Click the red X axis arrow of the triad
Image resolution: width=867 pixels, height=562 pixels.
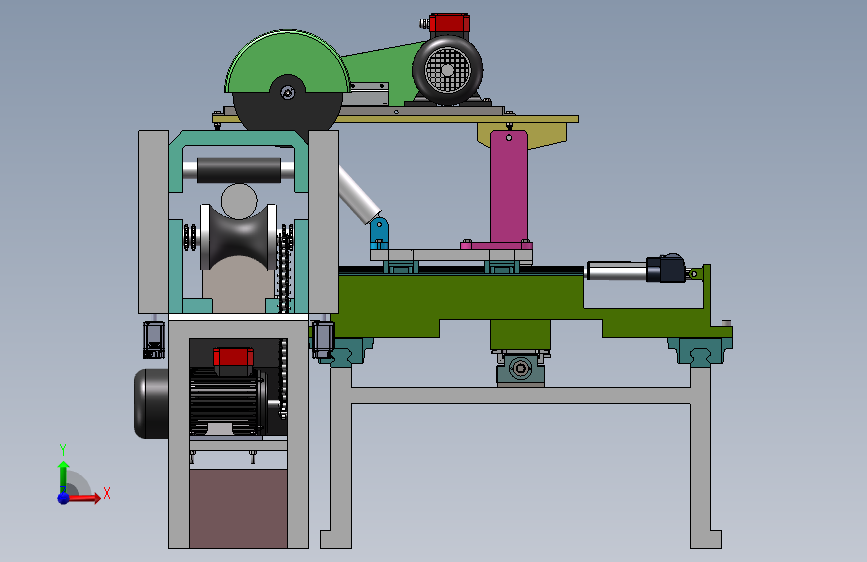click(x=86, y=498)
